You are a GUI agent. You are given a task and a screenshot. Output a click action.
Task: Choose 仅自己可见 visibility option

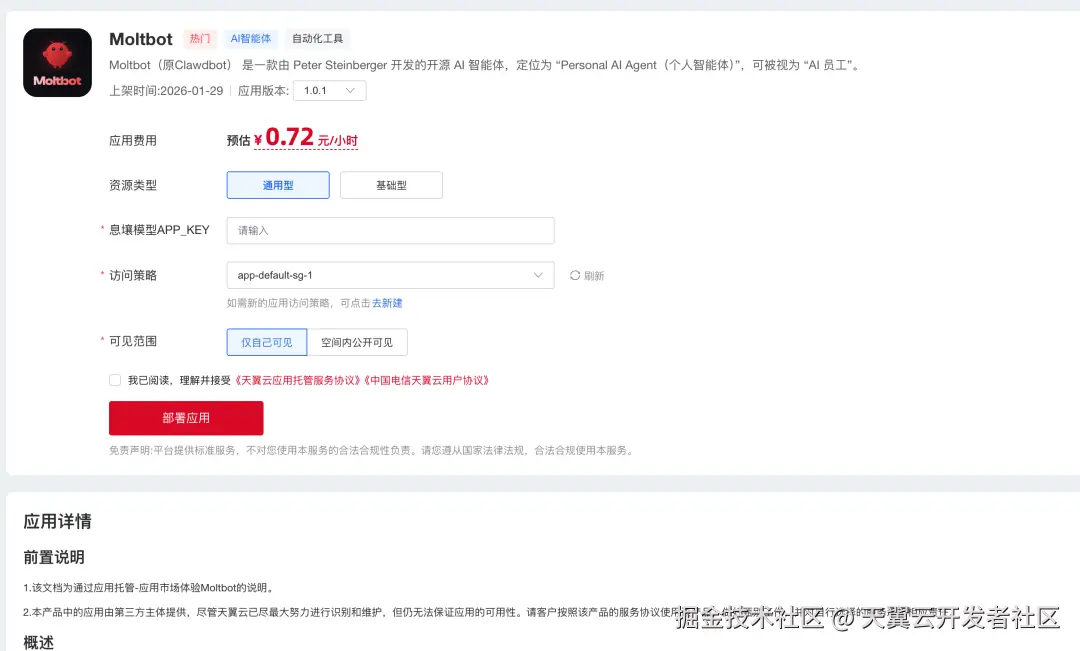[267, 342]
